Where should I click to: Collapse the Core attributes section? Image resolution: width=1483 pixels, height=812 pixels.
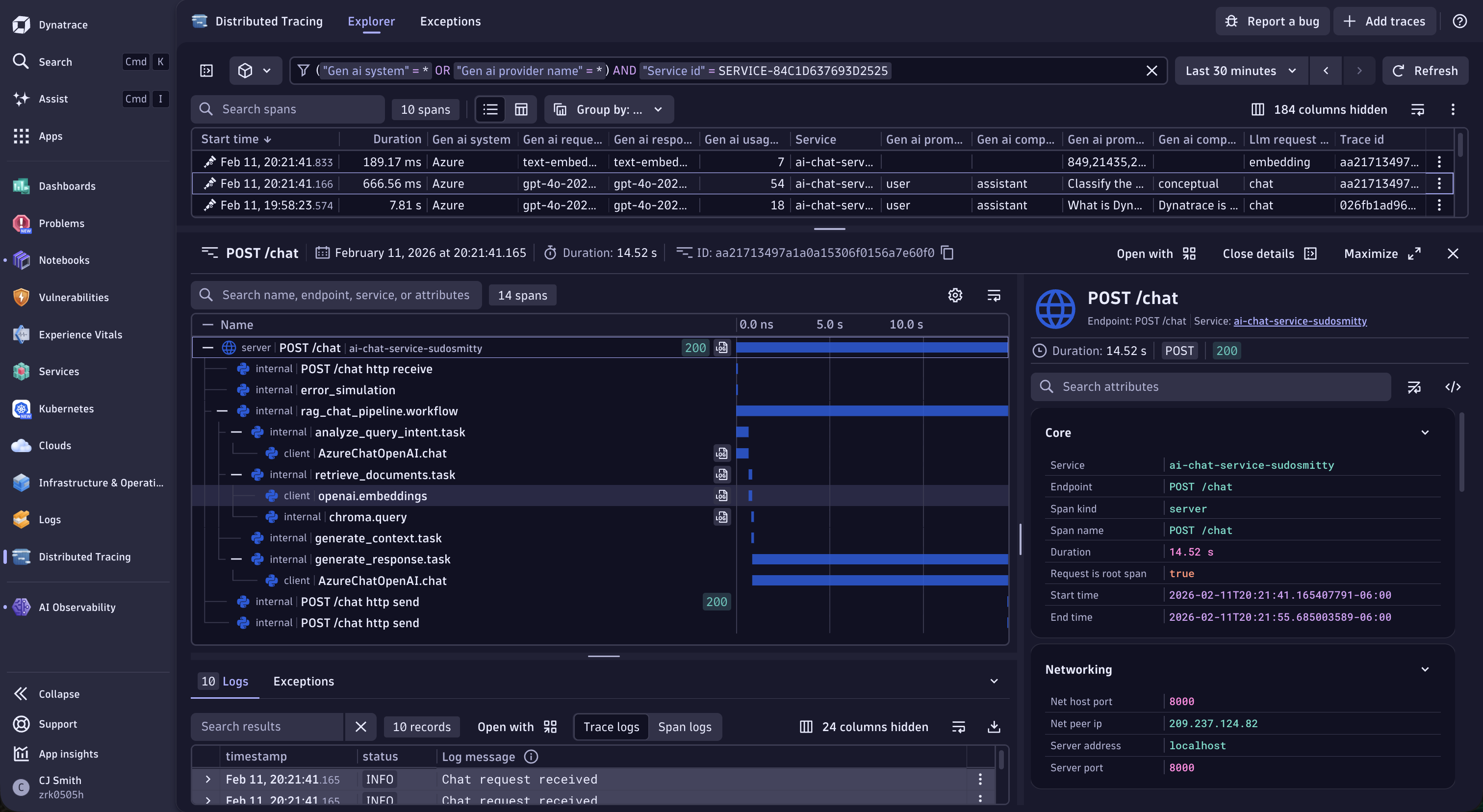tap(1425, 433)
